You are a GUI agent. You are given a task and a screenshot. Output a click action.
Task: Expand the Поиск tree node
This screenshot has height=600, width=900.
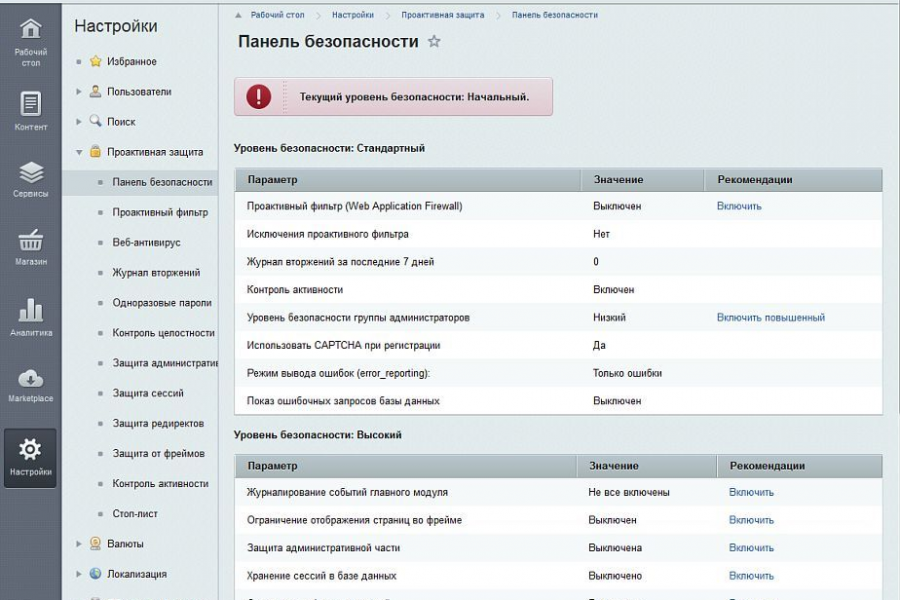tap(80, 122)
